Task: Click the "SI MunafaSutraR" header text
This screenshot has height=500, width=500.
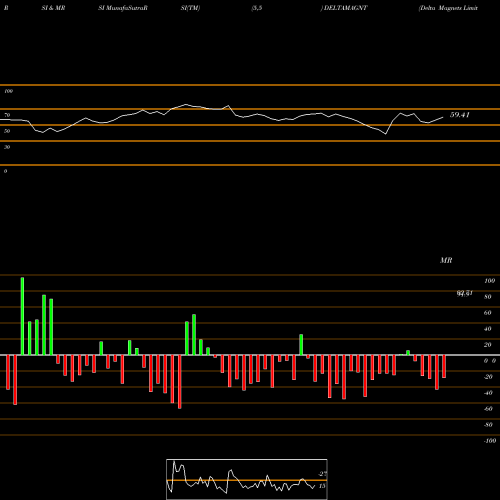Action: pos(123,8)
